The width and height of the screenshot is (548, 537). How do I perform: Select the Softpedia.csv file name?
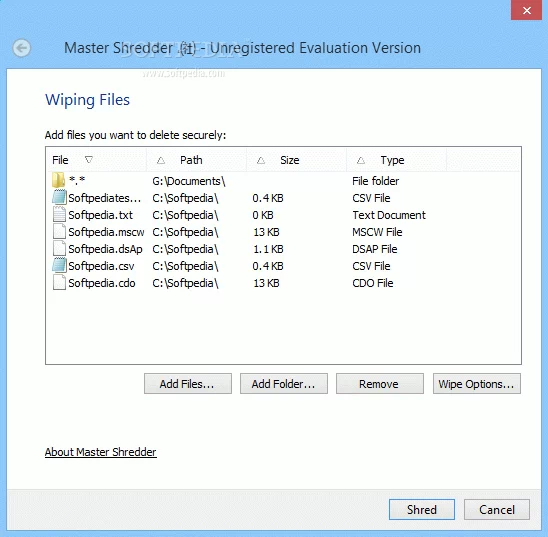101,266
